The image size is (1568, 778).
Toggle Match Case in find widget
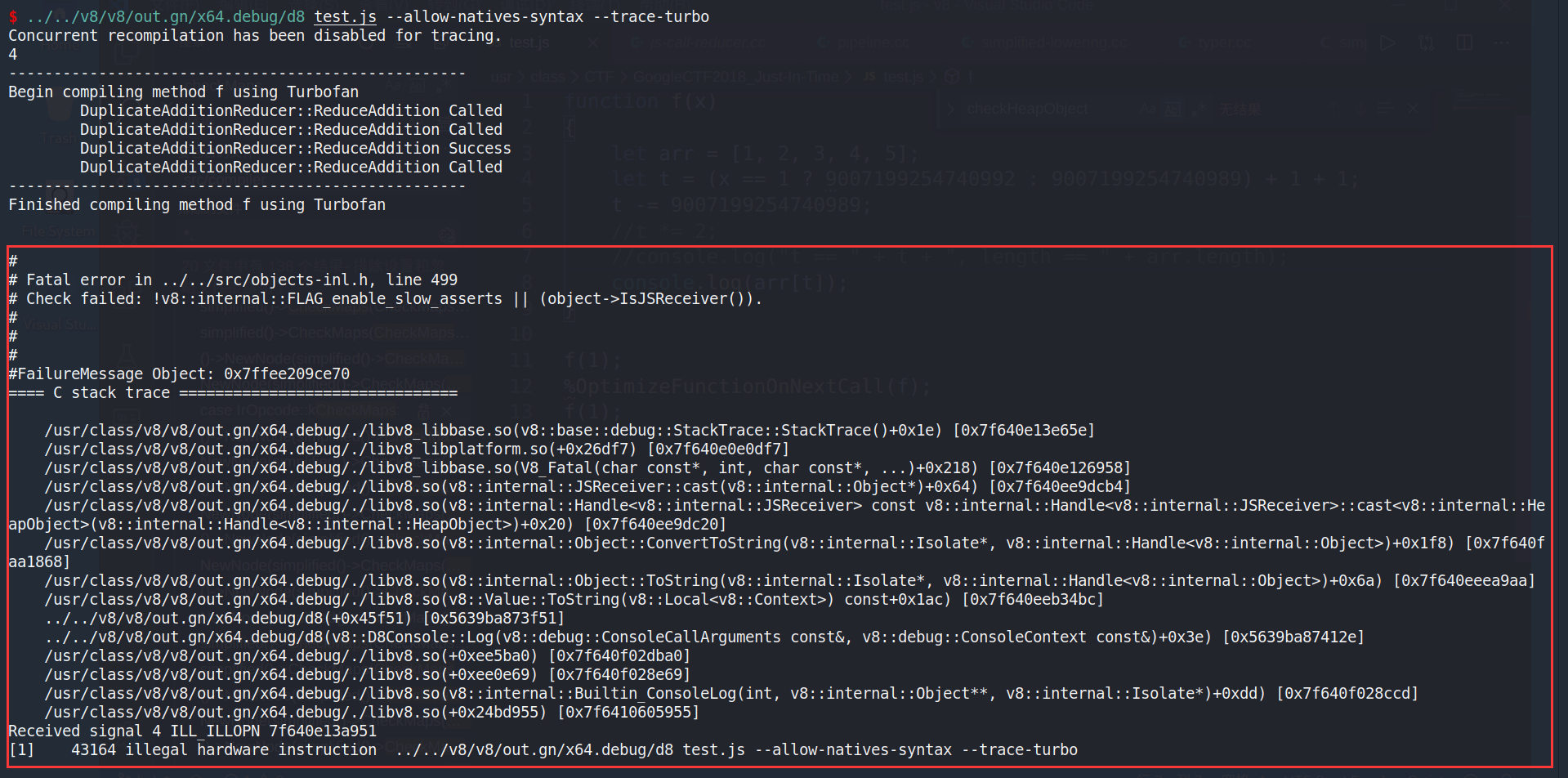tap(1149, 109)
